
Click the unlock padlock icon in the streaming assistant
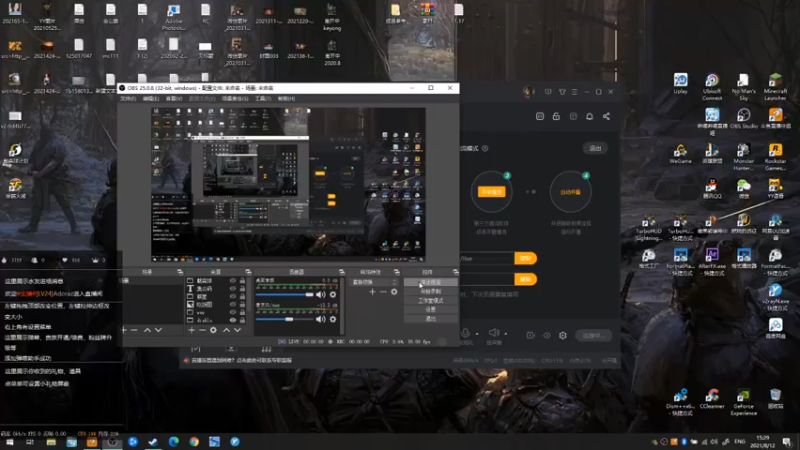[556, 116]
